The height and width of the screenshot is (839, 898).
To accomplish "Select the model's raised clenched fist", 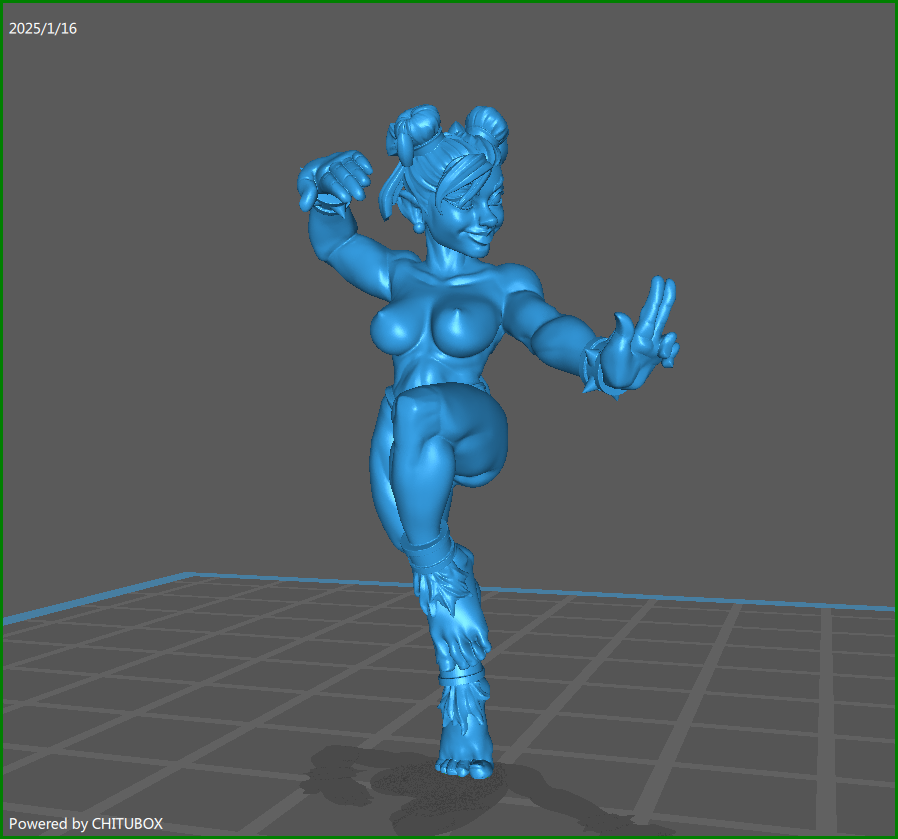I will click(x=334, y=178).
